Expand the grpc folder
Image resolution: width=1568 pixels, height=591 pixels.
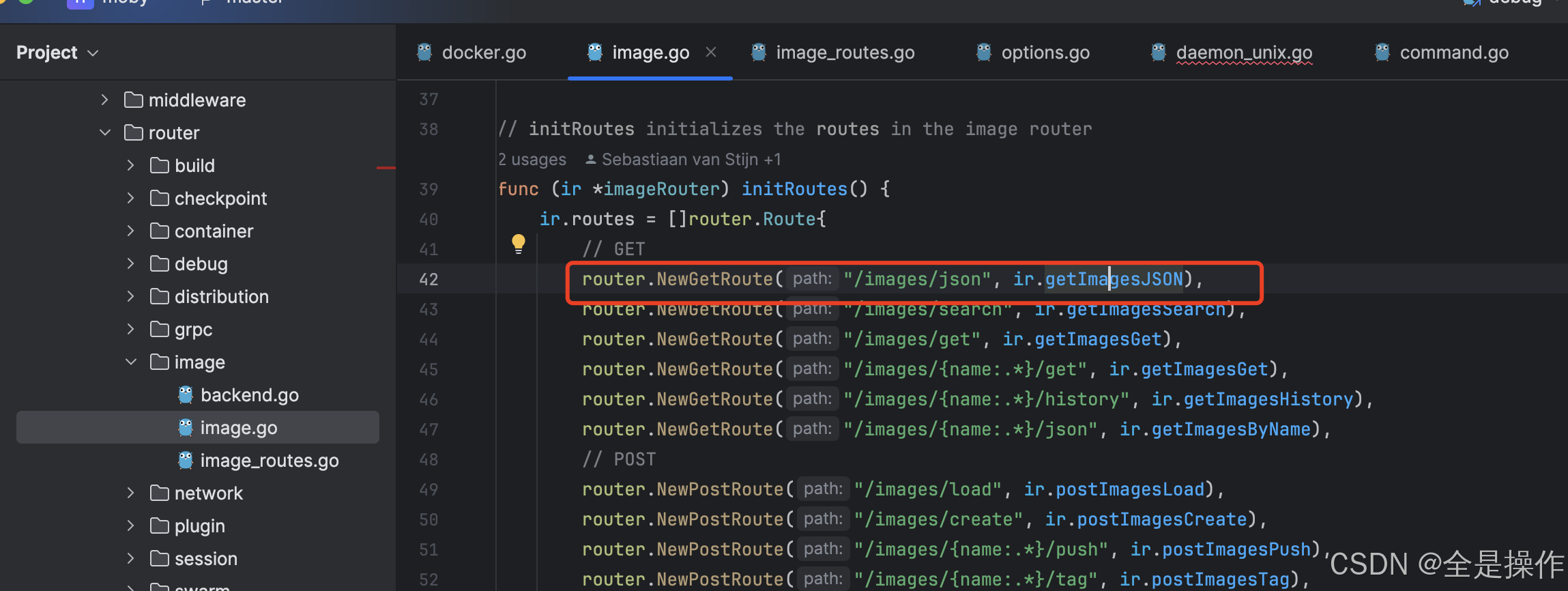pyautogui.click(x=130, y=329)
